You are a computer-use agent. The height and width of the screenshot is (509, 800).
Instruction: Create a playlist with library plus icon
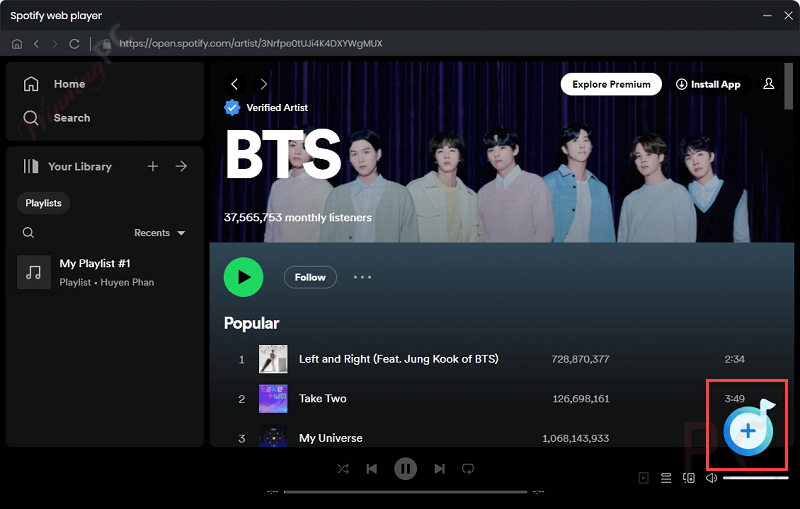click(153, 166)
